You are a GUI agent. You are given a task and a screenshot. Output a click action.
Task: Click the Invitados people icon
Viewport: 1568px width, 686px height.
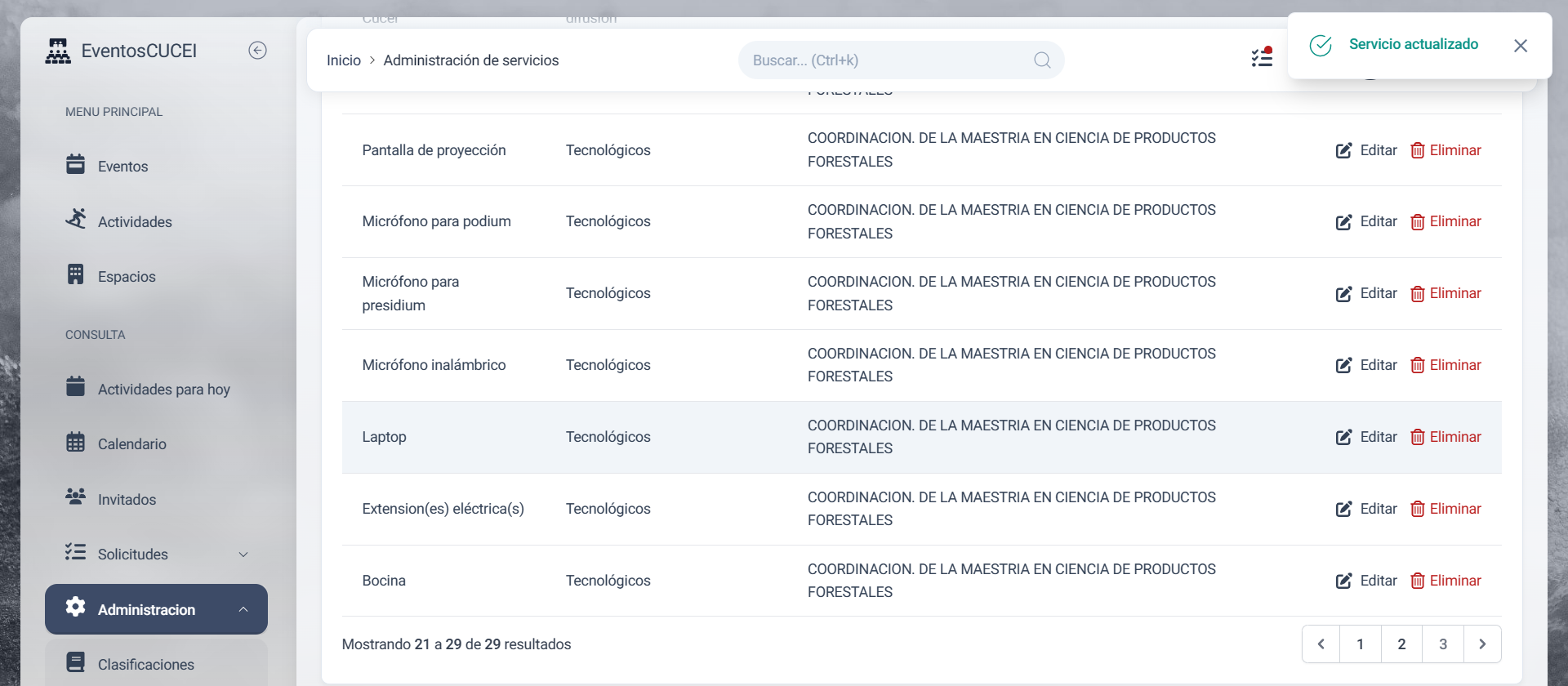[x=75, y=497]
